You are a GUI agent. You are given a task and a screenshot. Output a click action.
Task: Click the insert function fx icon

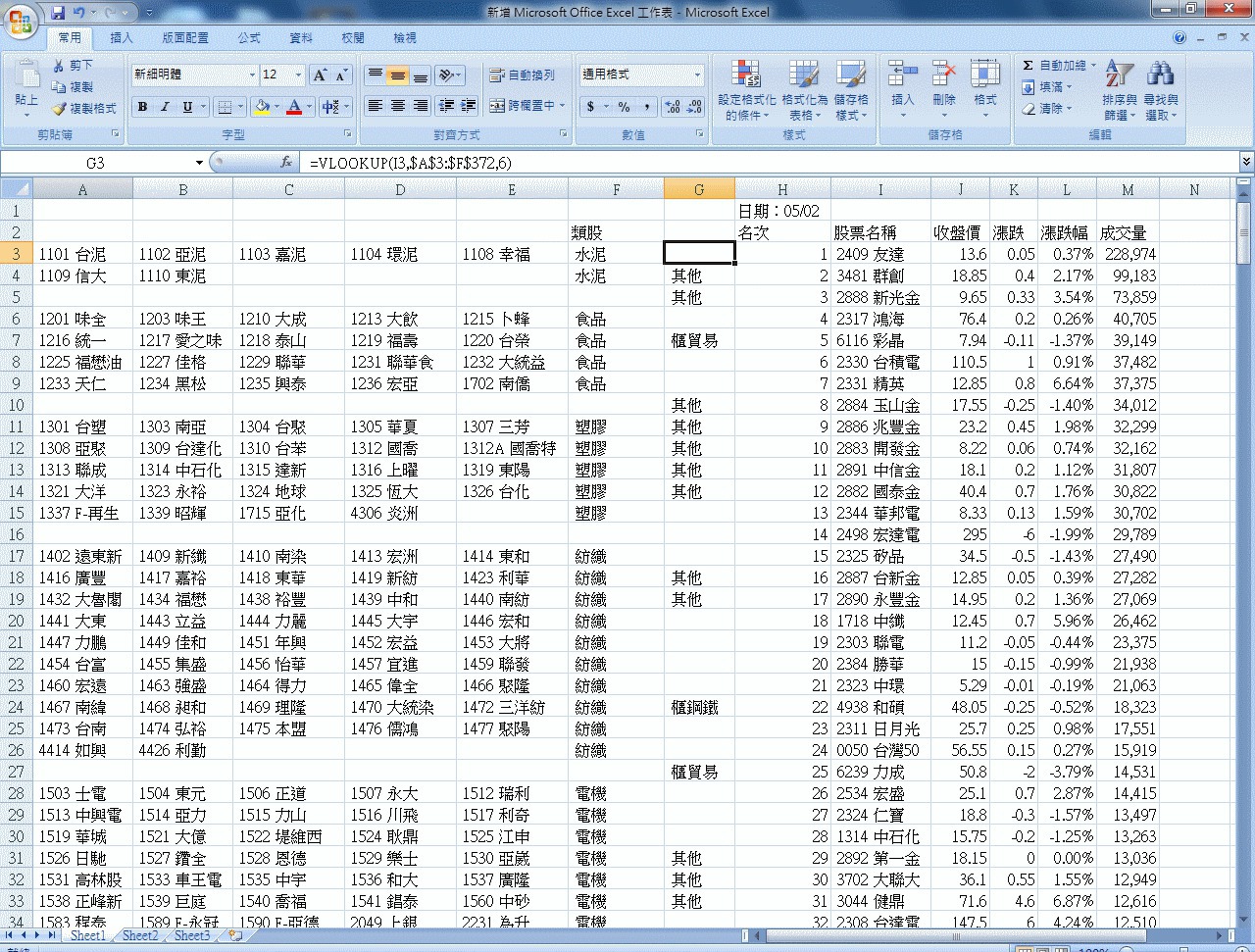(x=286, y=163)
